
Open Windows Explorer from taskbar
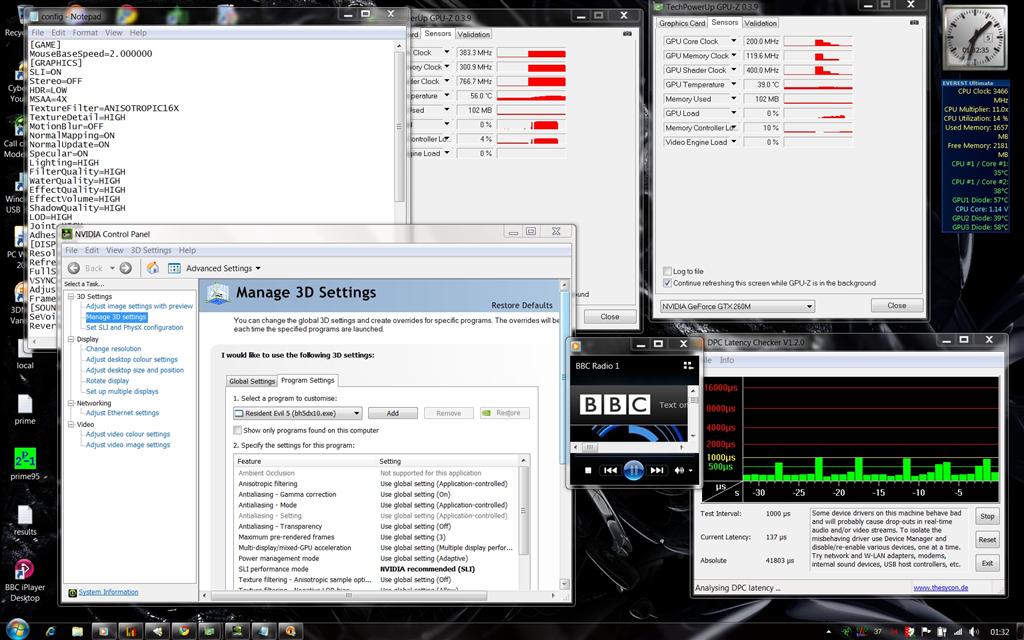pyautogui.click(x=78, y=631)
